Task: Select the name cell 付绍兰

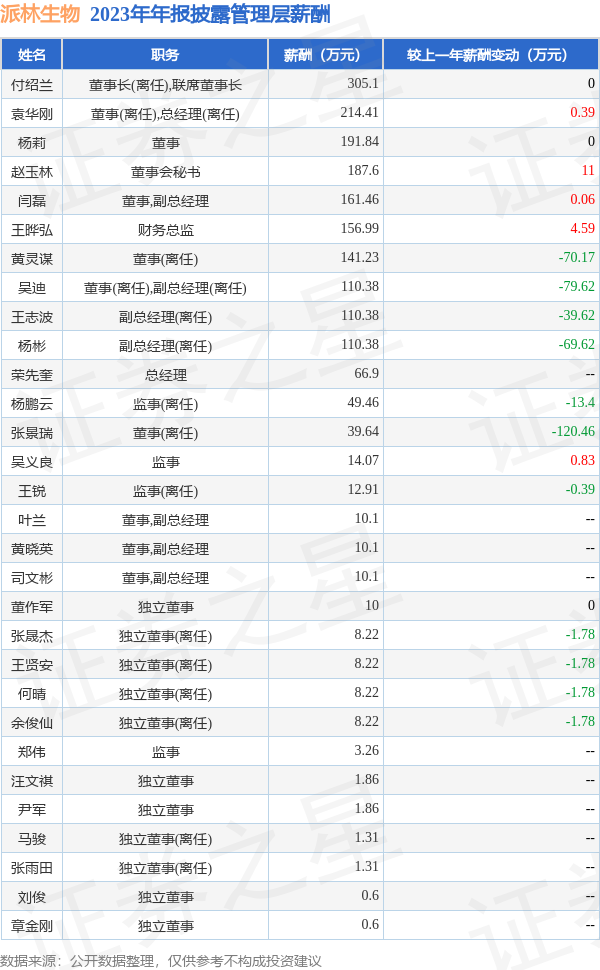Action: pos(32,85)
